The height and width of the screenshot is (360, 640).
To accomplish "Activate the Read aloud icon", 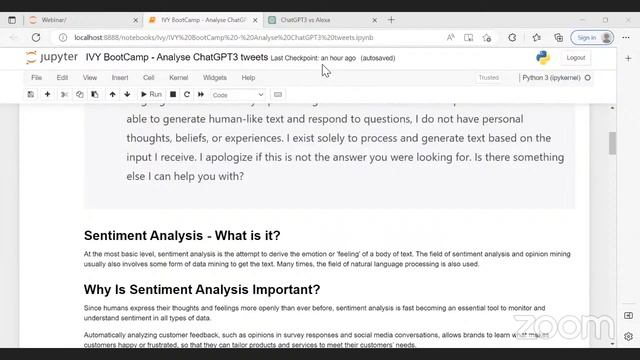I will point(451,38).
